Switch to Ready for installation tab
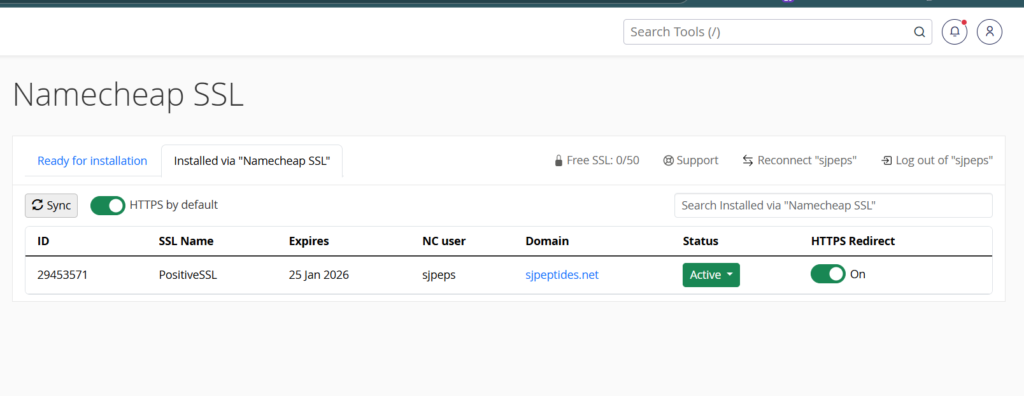Screen dimensions: 1024x396 (x=92, y=161)
